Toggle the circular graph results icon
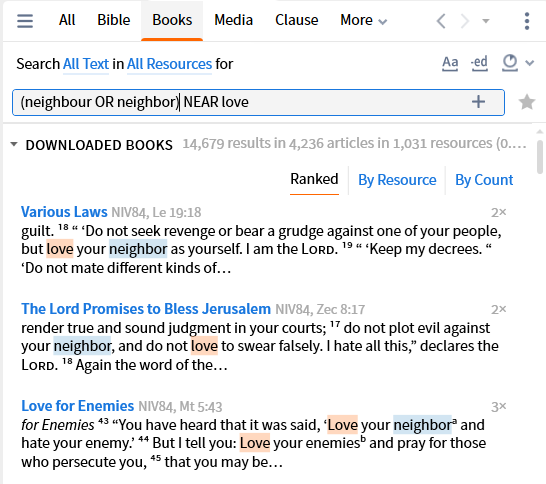546x484 pixels. [510, 63]
